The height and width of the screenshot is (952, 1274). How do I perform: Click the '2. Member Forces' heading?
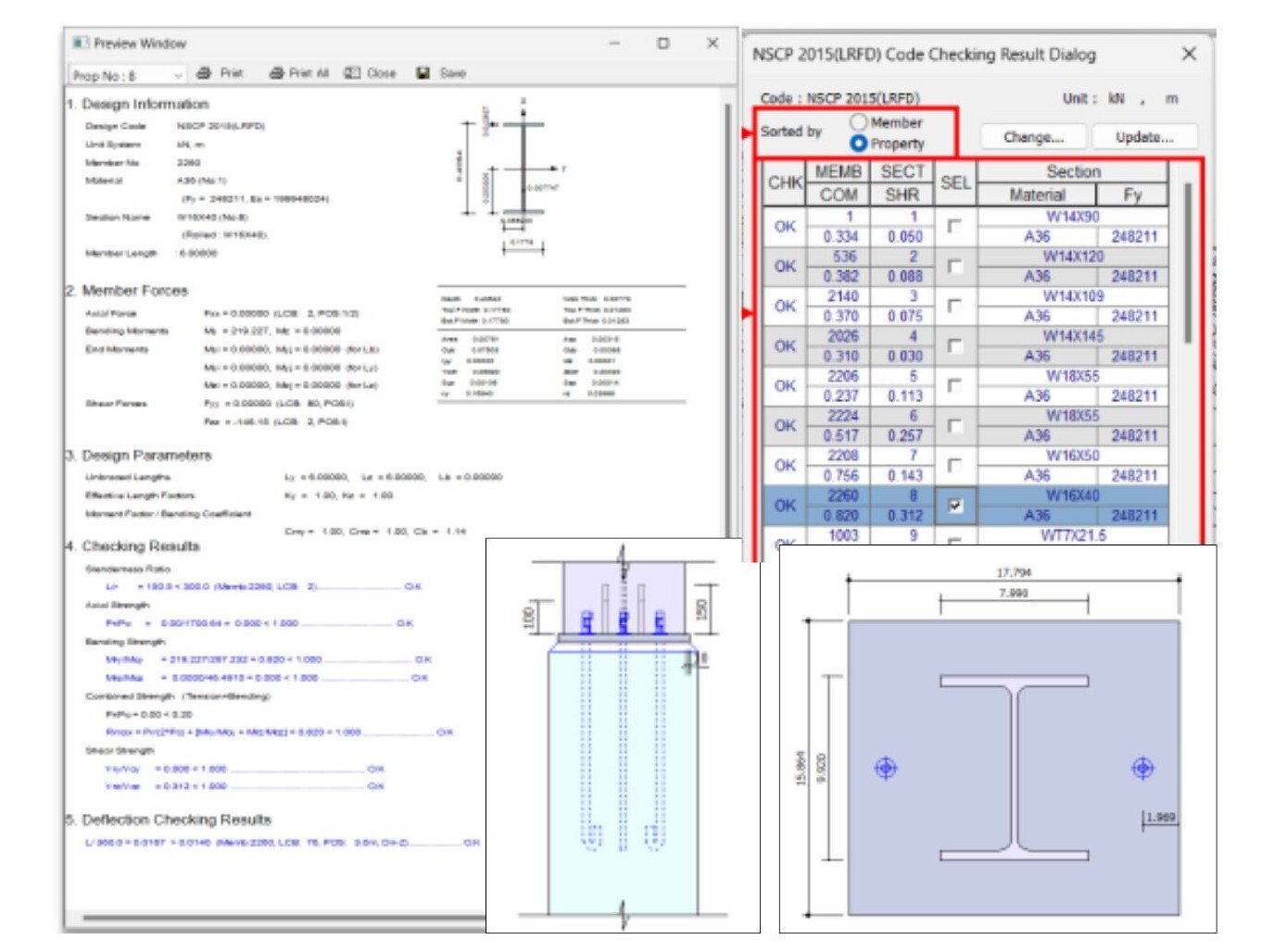[127, 291]
